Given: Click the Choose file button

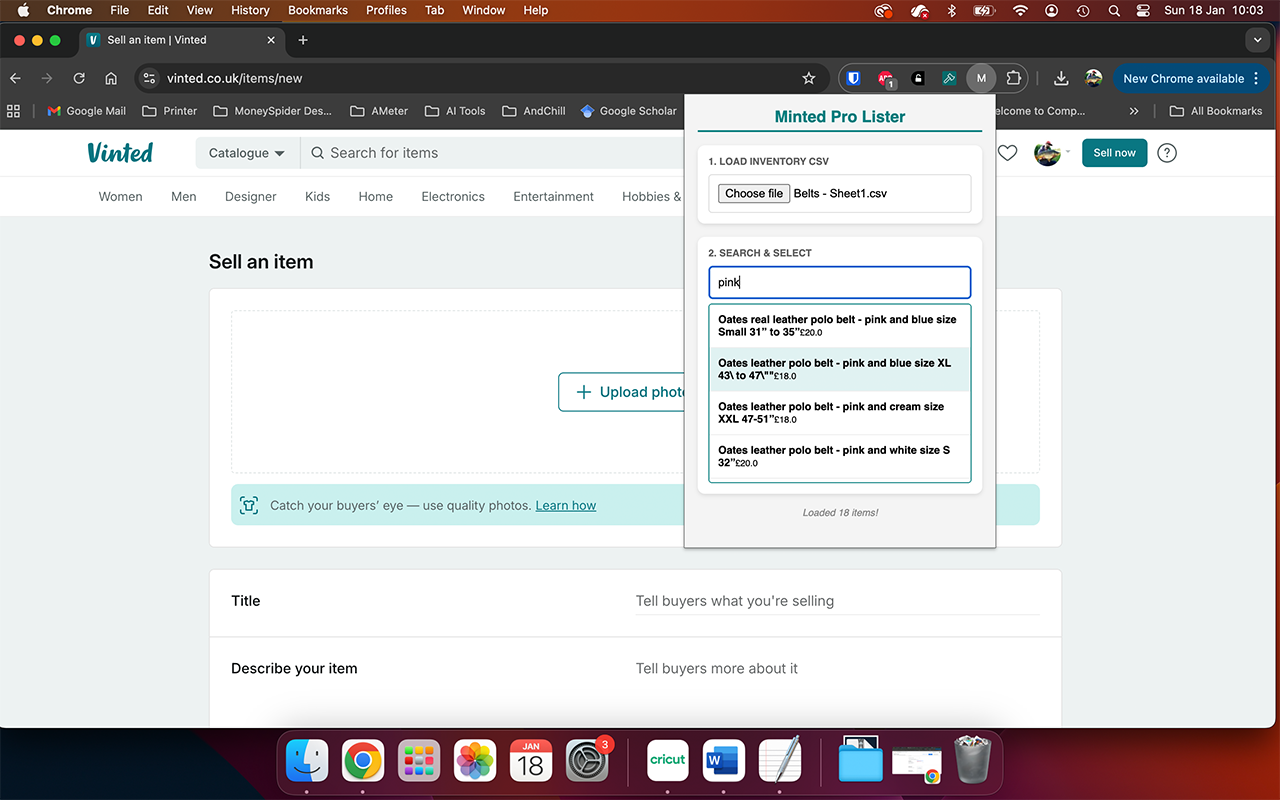Looking at the screenshot, I should point(754,194).
